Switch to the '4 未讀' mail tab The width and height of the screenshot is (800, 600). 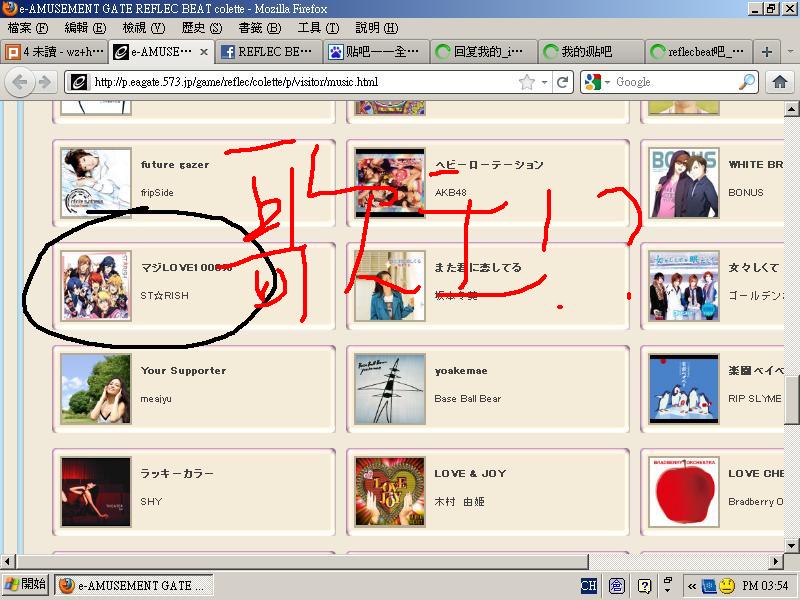(x=55, y=52)
